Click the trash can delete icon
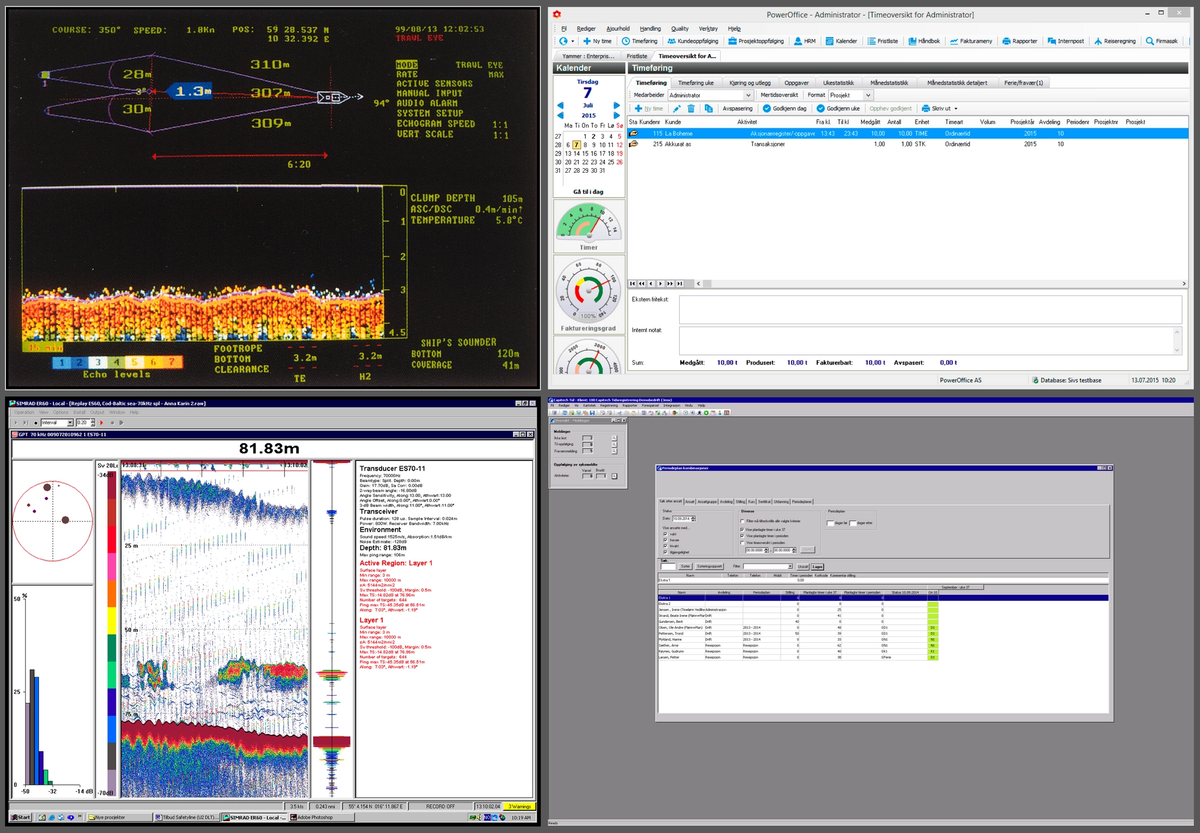1200x833 pixels. point(691,108)
